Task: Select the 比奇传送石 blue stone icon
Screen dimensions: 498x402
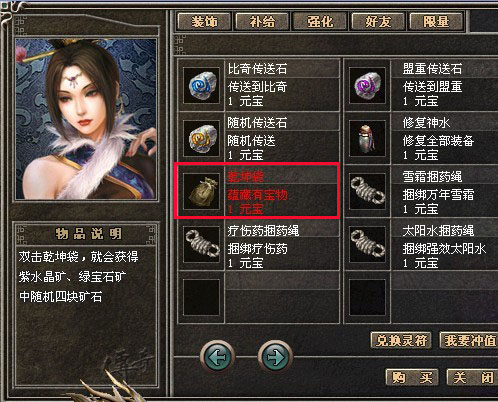Action: click(201, 85)
